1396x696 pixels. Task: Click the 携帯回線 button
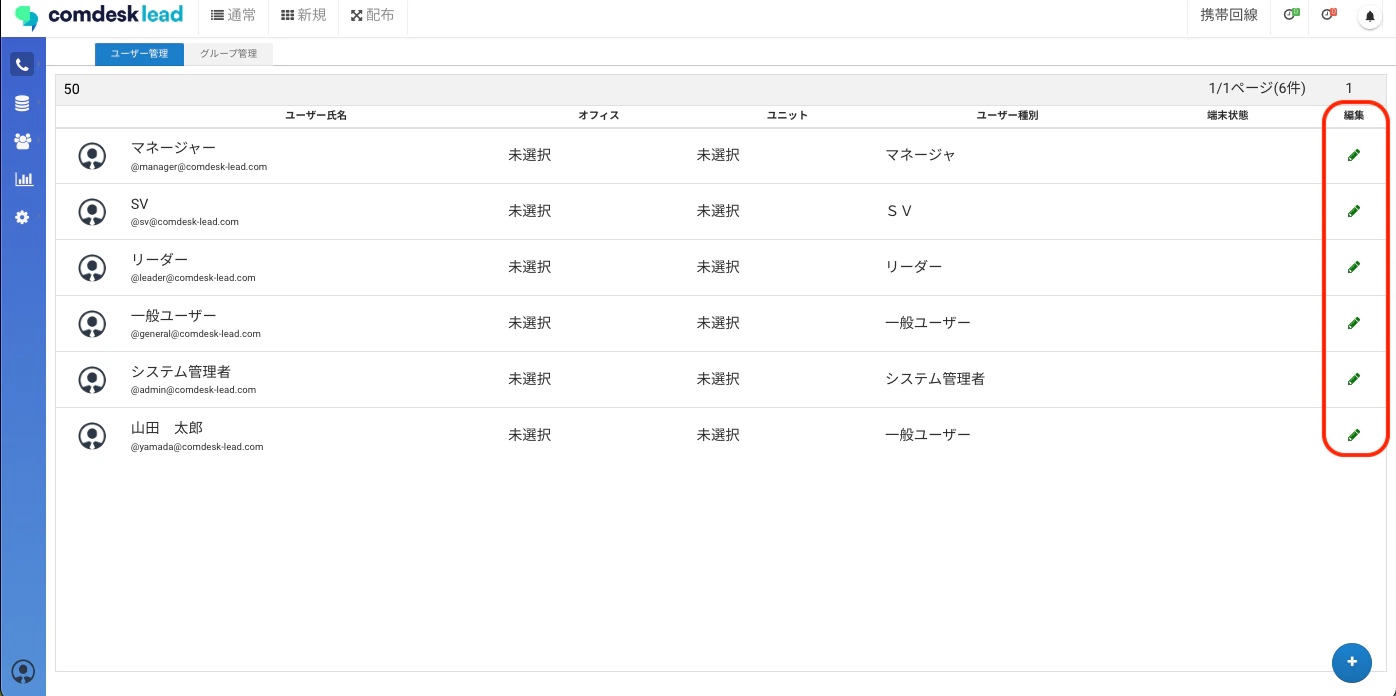coord(1229,16)
